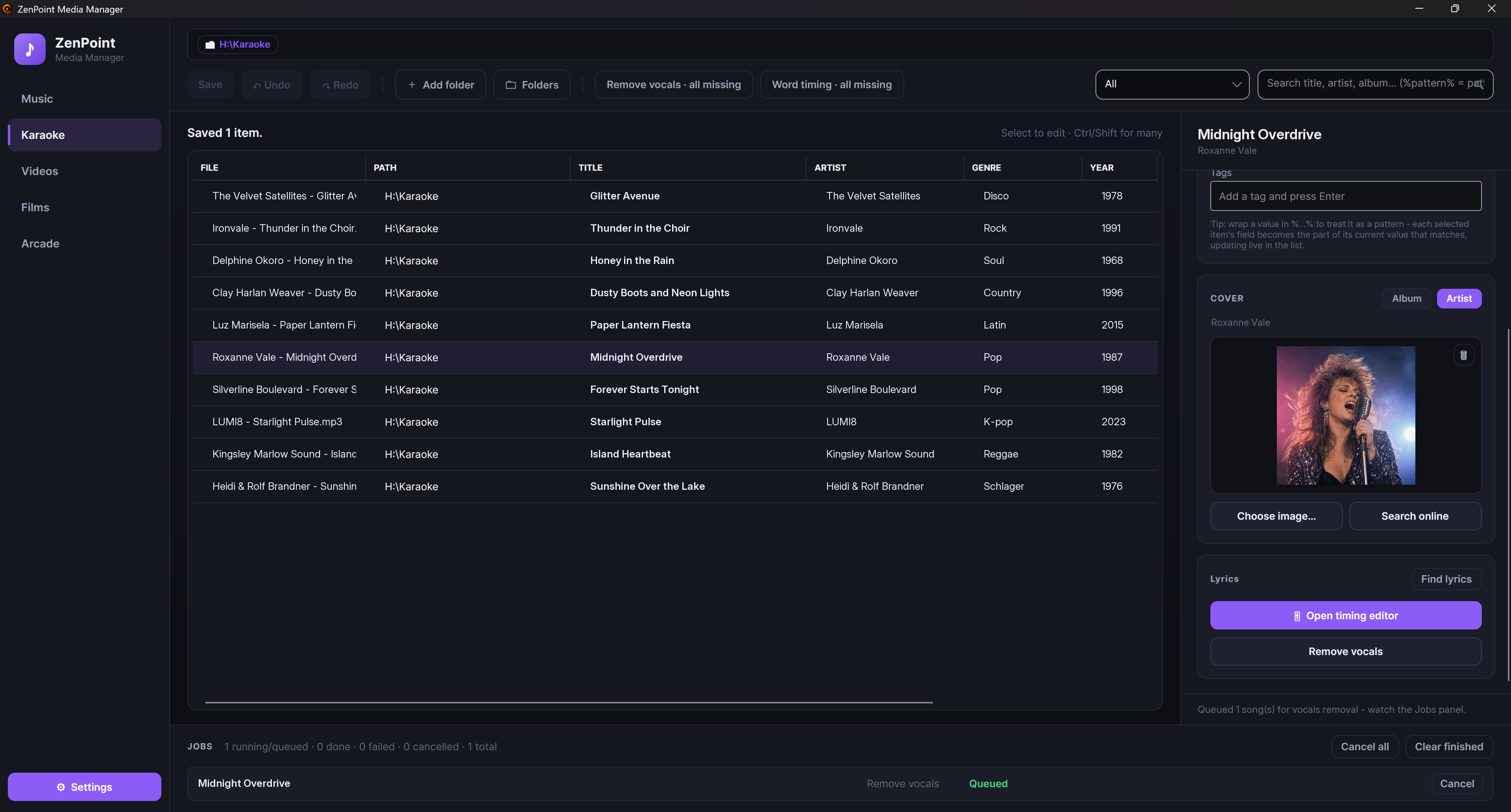Open the Folders button
1511x812 pixels.
(x=532, y=85)
